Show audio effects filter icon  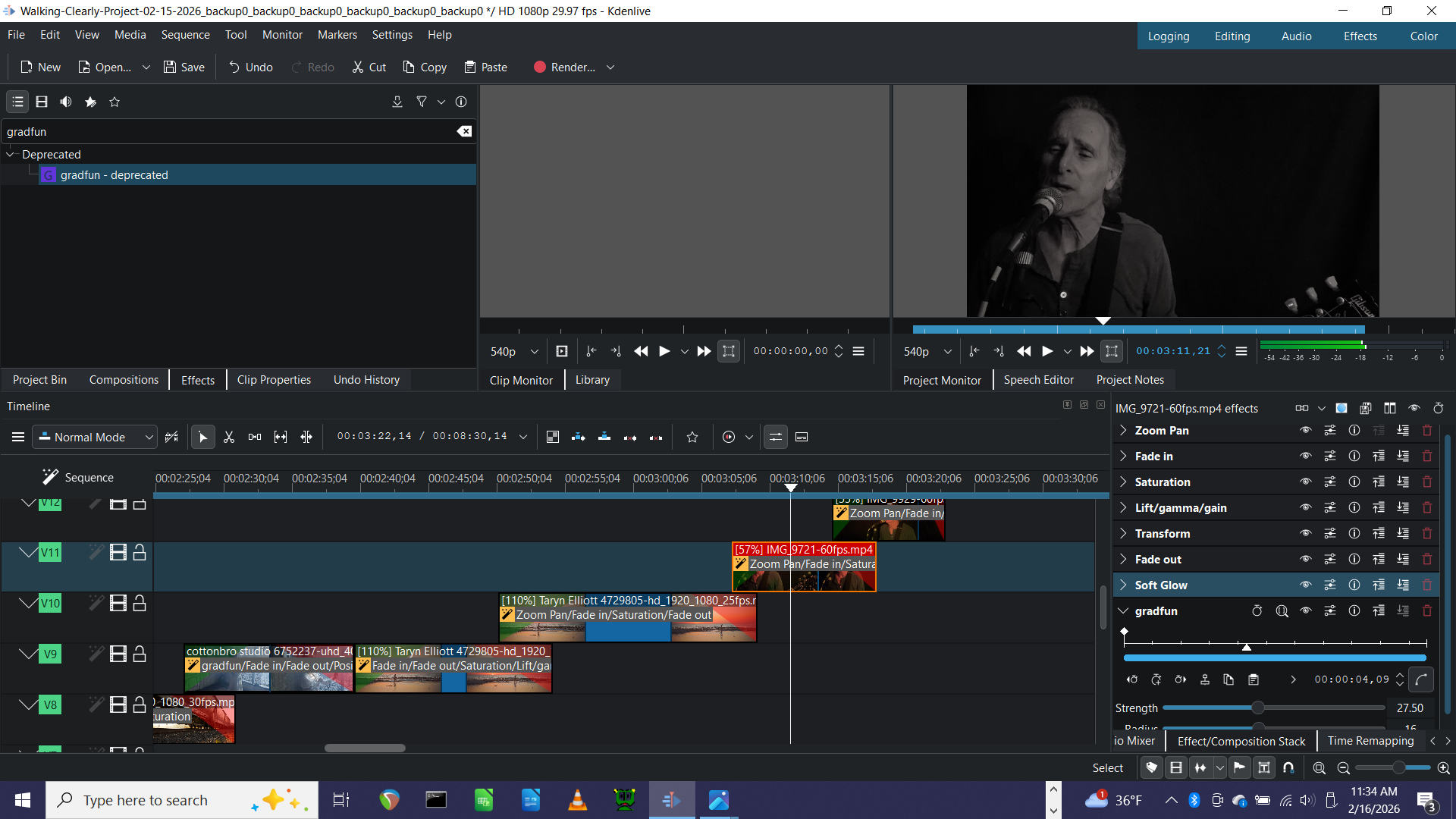(x=66, y=102)
